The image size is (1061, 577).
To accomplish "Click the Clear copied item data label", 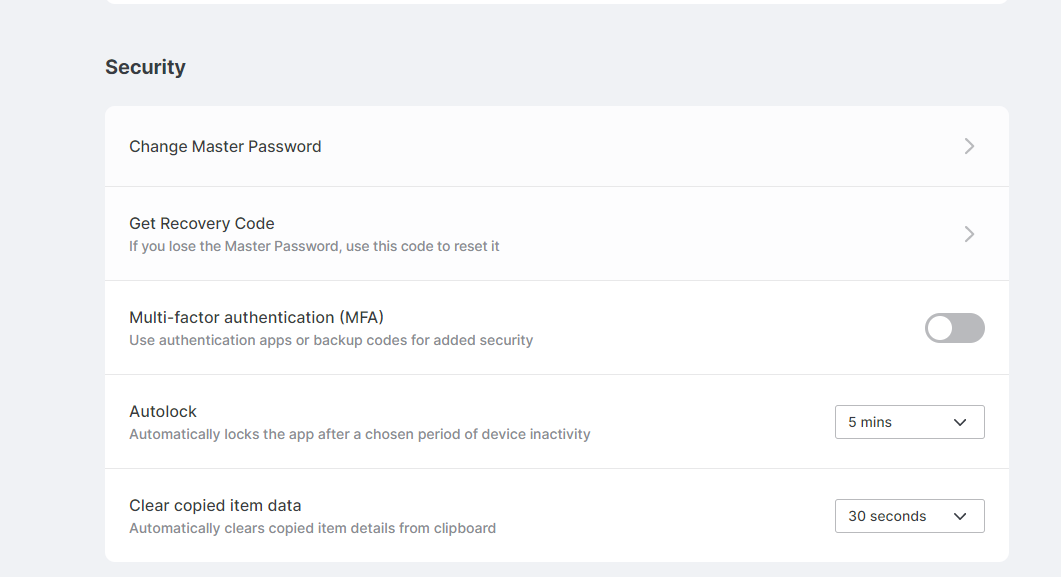I will click(215, 505).
